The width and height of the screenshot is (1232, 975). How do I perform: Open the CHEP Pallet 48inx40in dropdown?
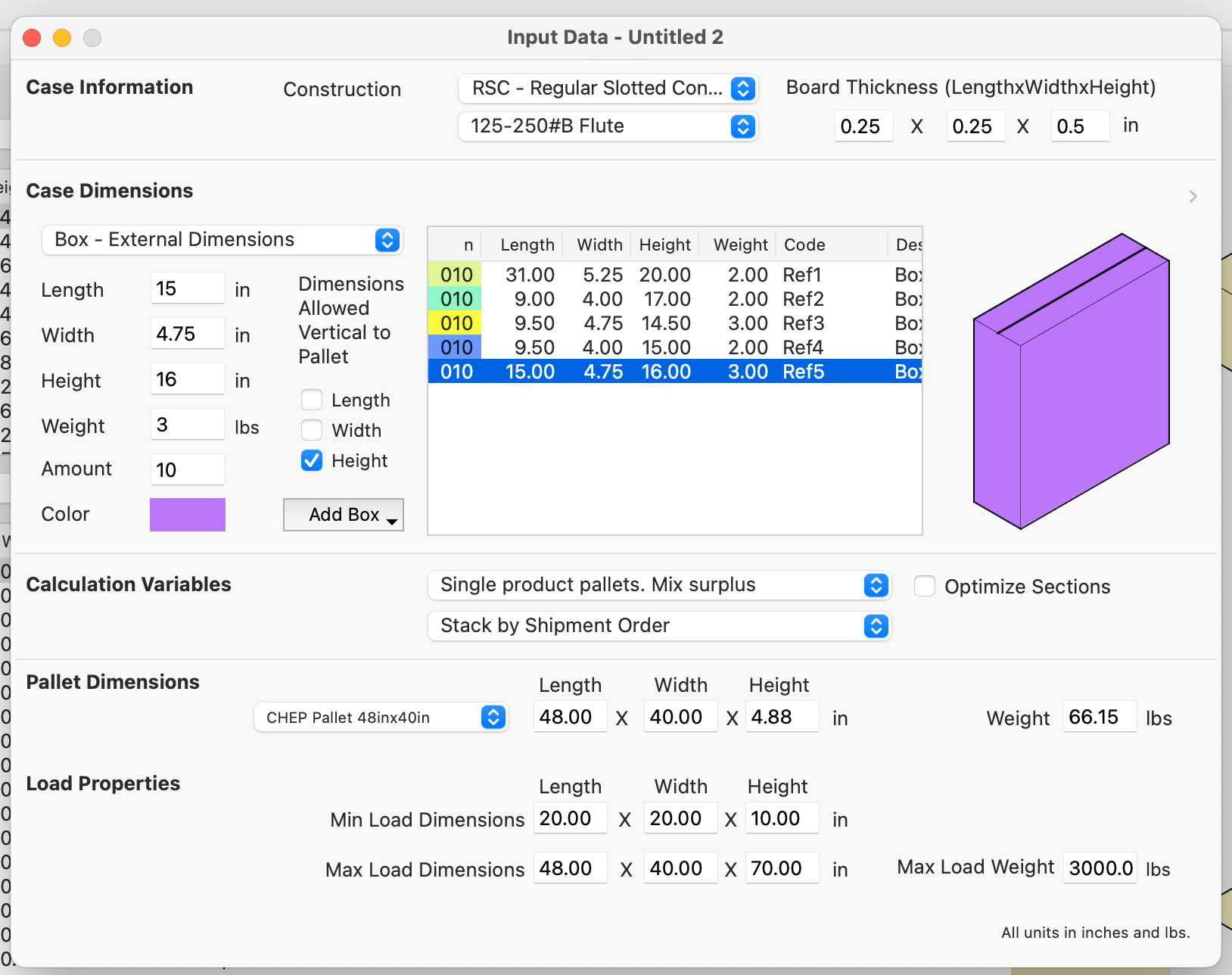pyautogui.click(x=493, y=717)
